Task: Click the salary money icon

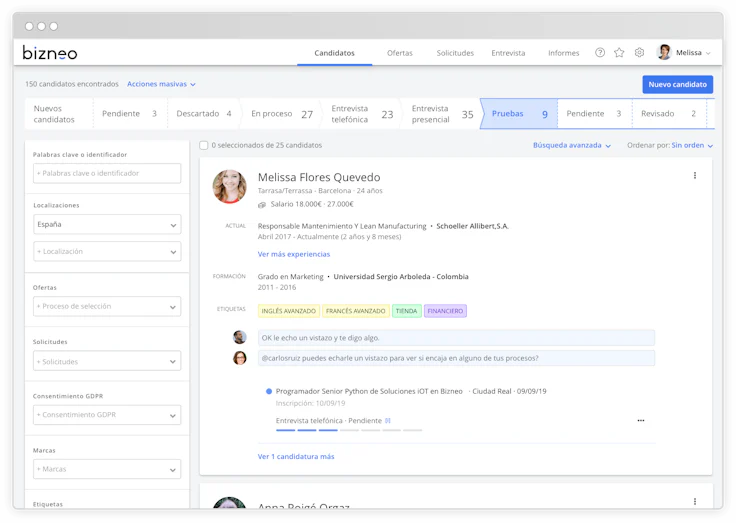Action: coord(262,205)
